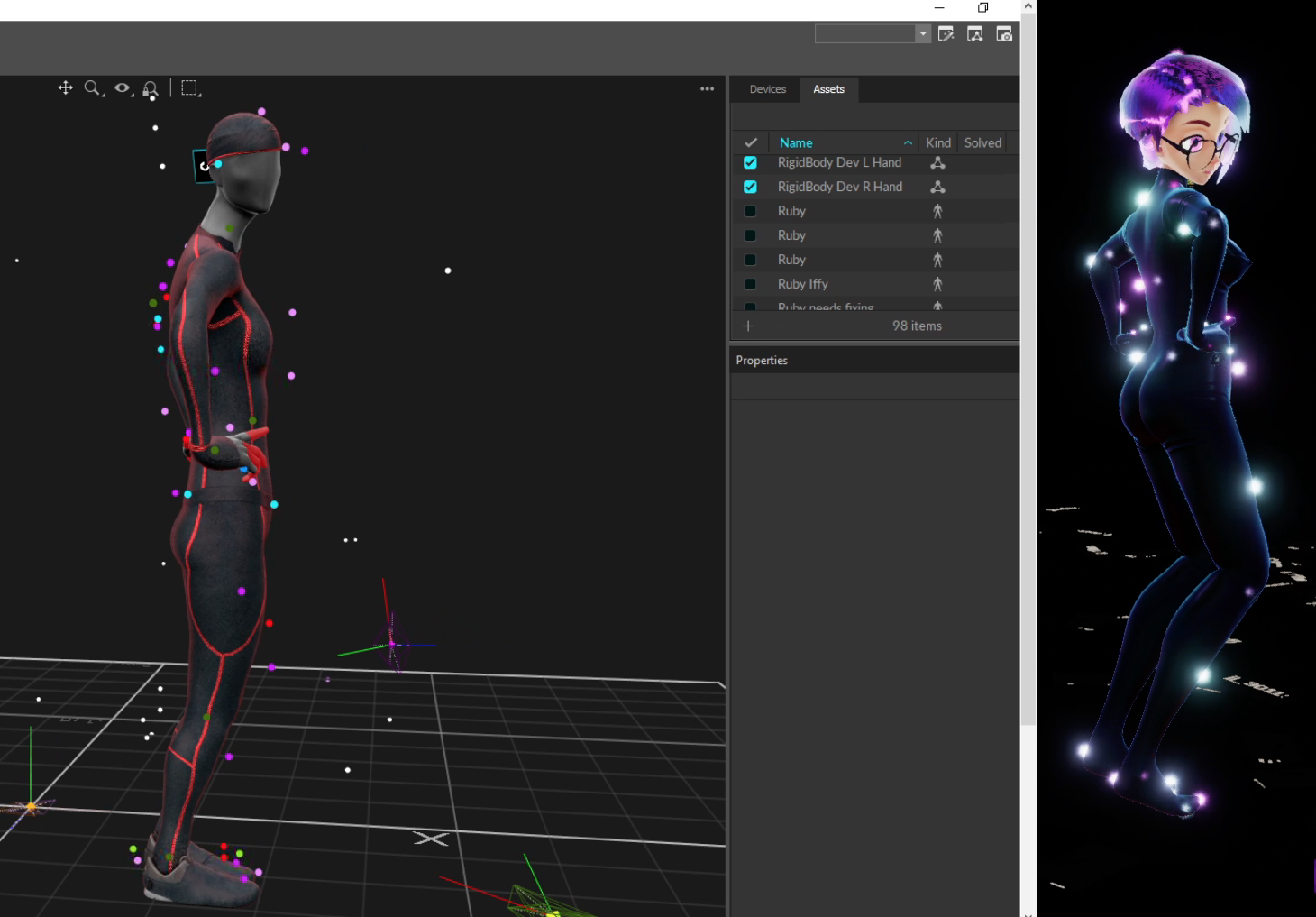This screenshot has height=917, width=1316.
Task: Select the pan/move viewport tool
Action: tap(66, 87)
